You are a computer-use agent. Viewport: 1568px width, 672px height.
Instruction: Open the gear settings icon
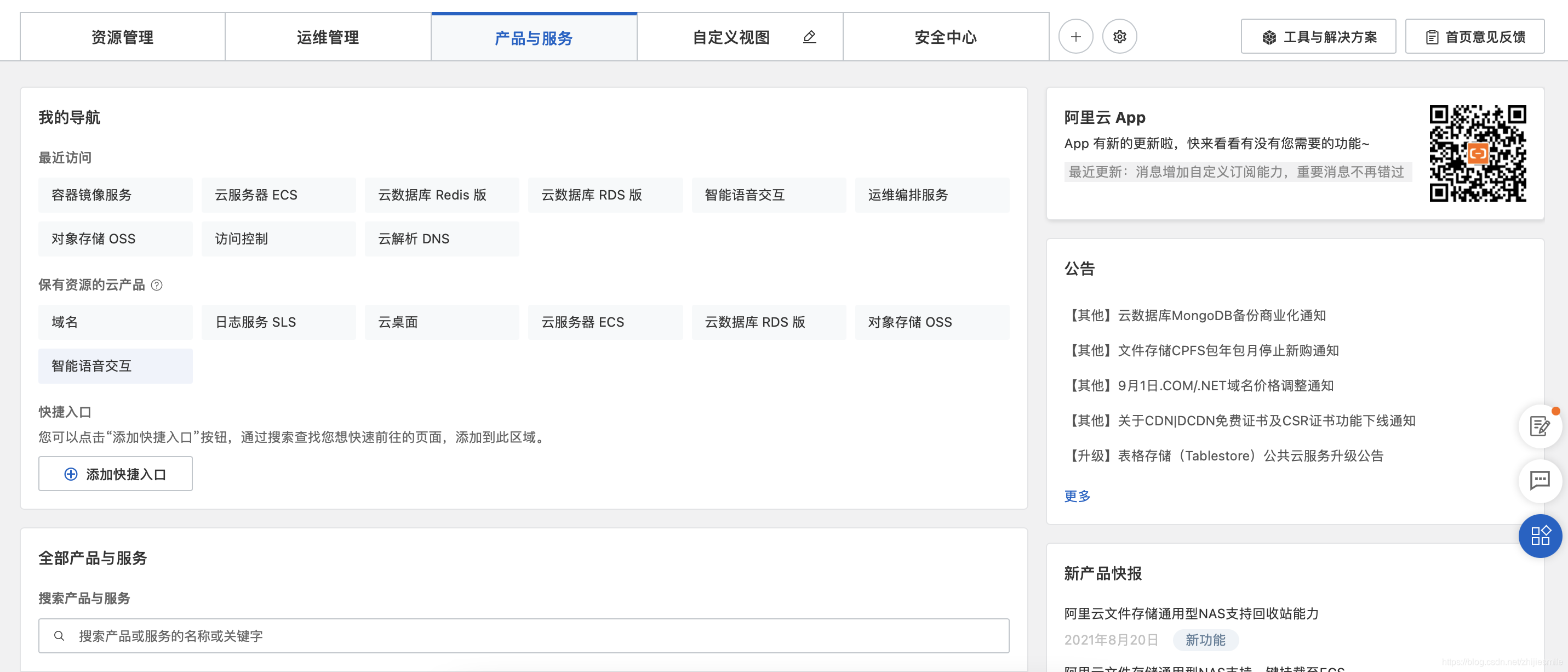pos(1119,37)
